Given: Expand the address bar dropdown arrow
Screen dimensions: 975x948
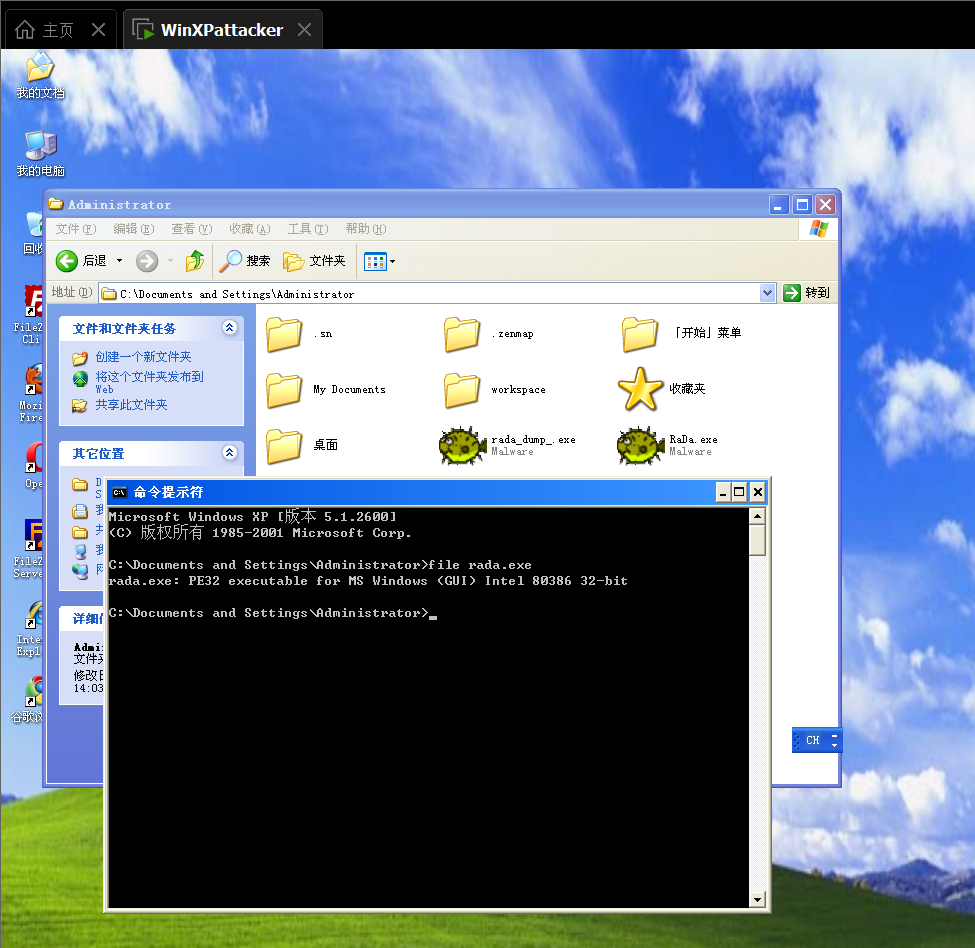Looking at the screenshot, I should pos(767,293).
